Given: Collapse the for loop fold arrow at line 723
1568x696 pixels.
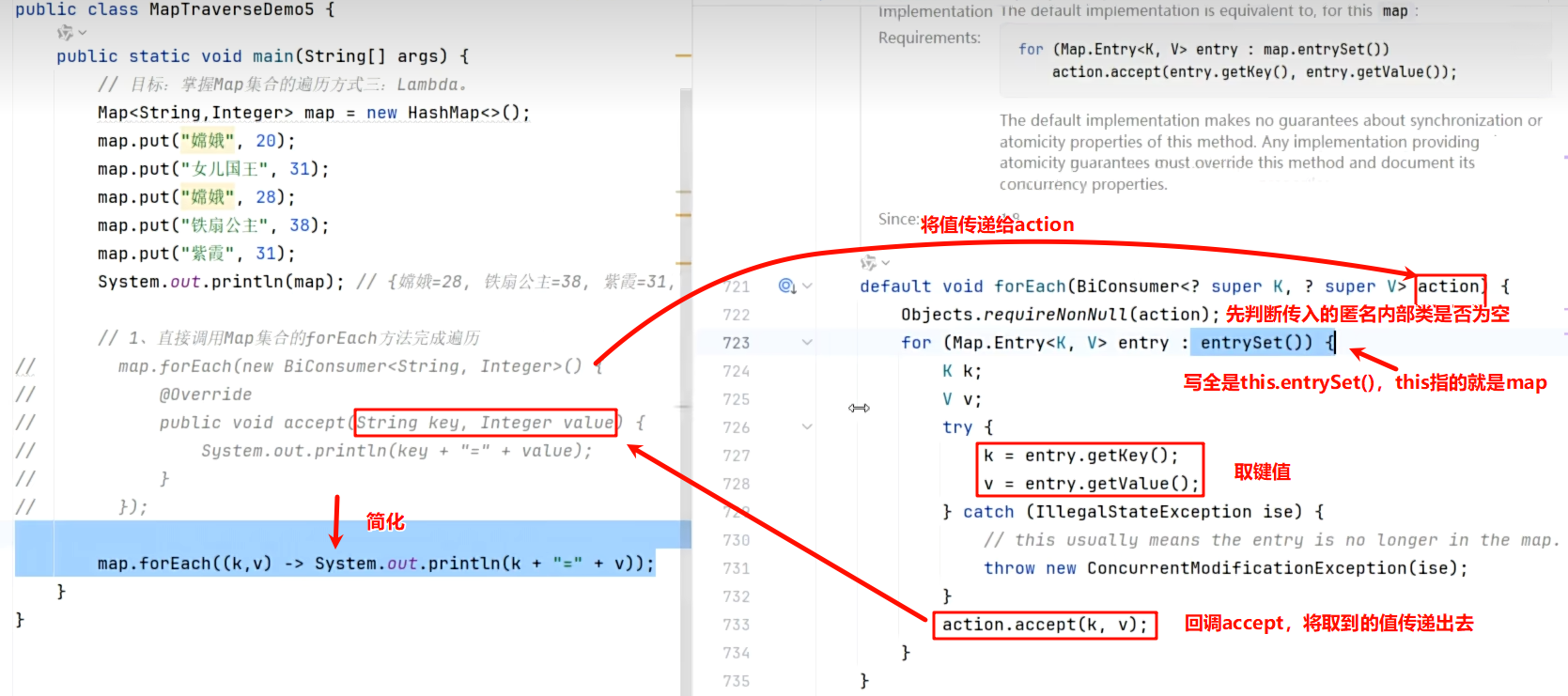Looking at the screenshot, I should pyautogui.click(x=807, y=343).
